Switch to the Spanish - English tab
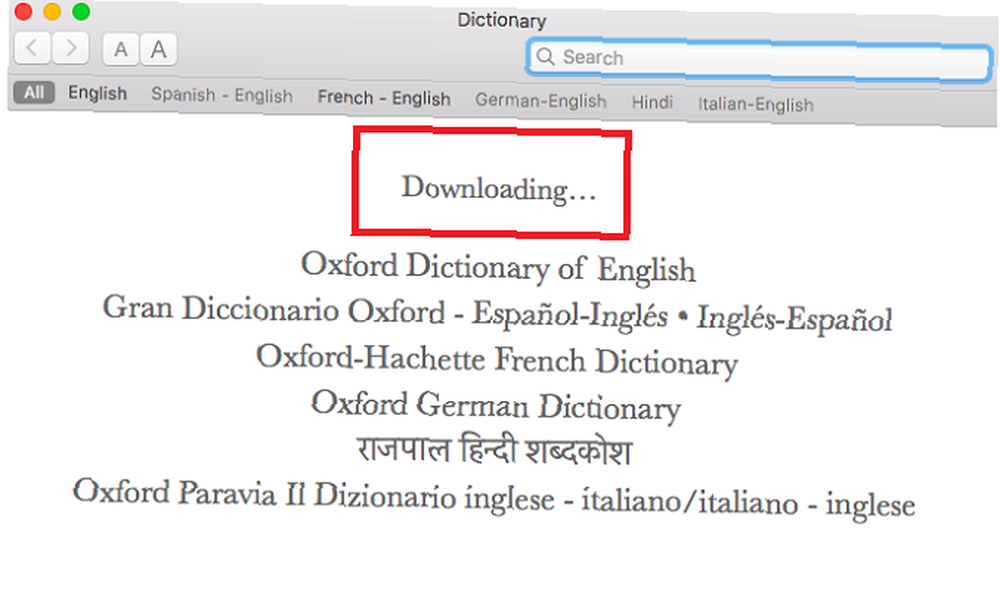The height and width of the screenshot is (593, 1000). coord(222,95)
